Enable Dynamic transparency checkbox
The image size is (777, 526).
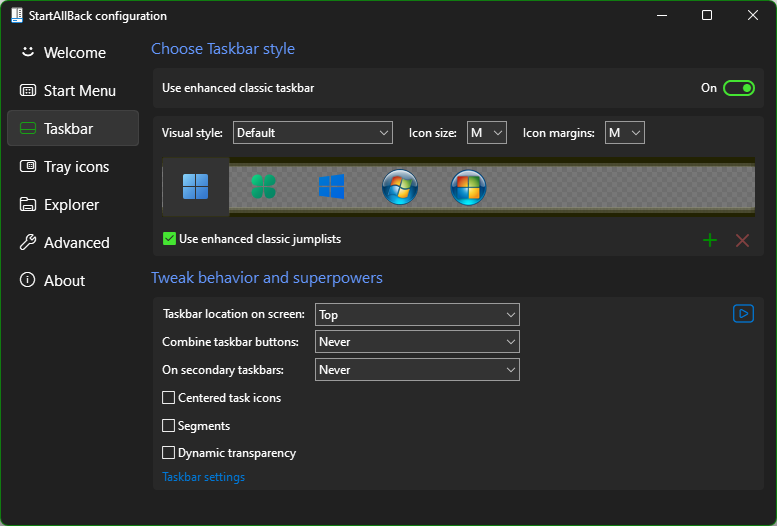168,453
